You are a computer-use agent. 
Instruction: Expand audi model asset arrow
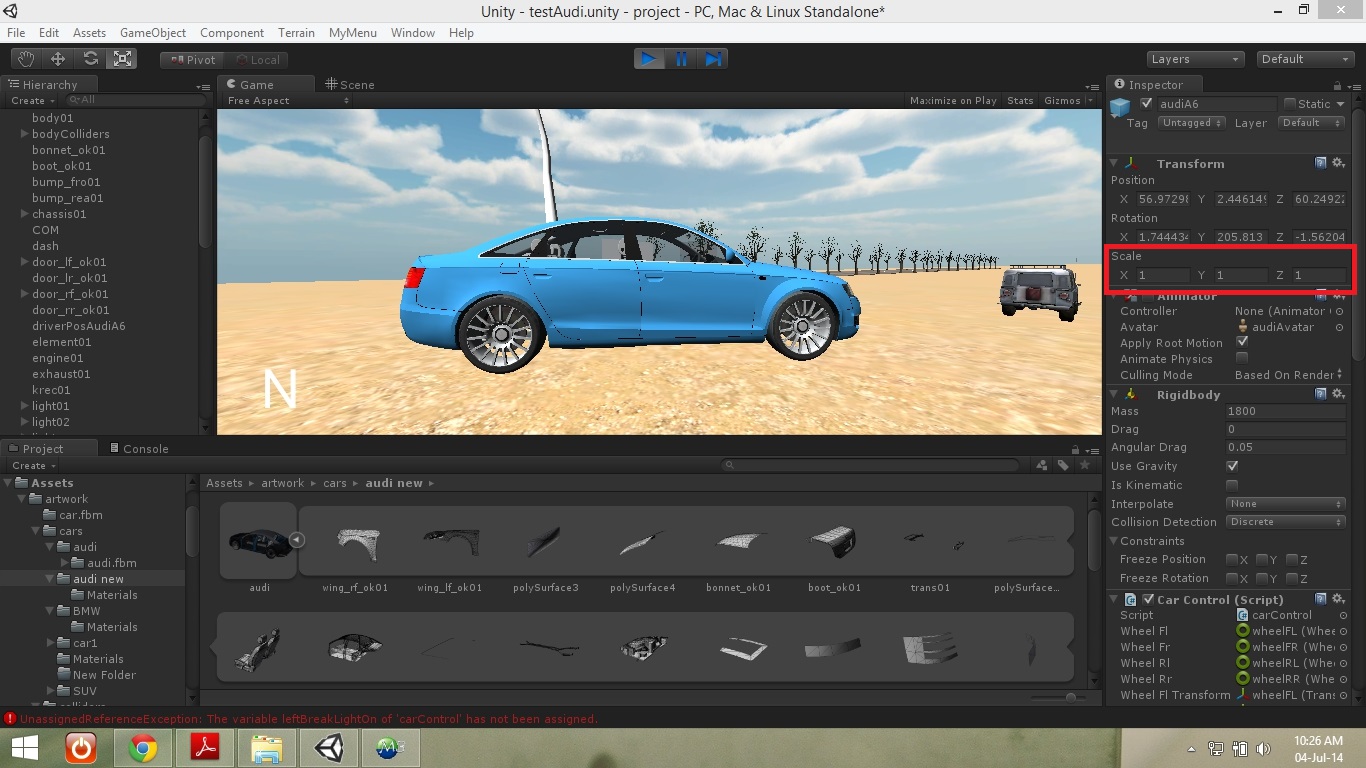coord(296,540)
